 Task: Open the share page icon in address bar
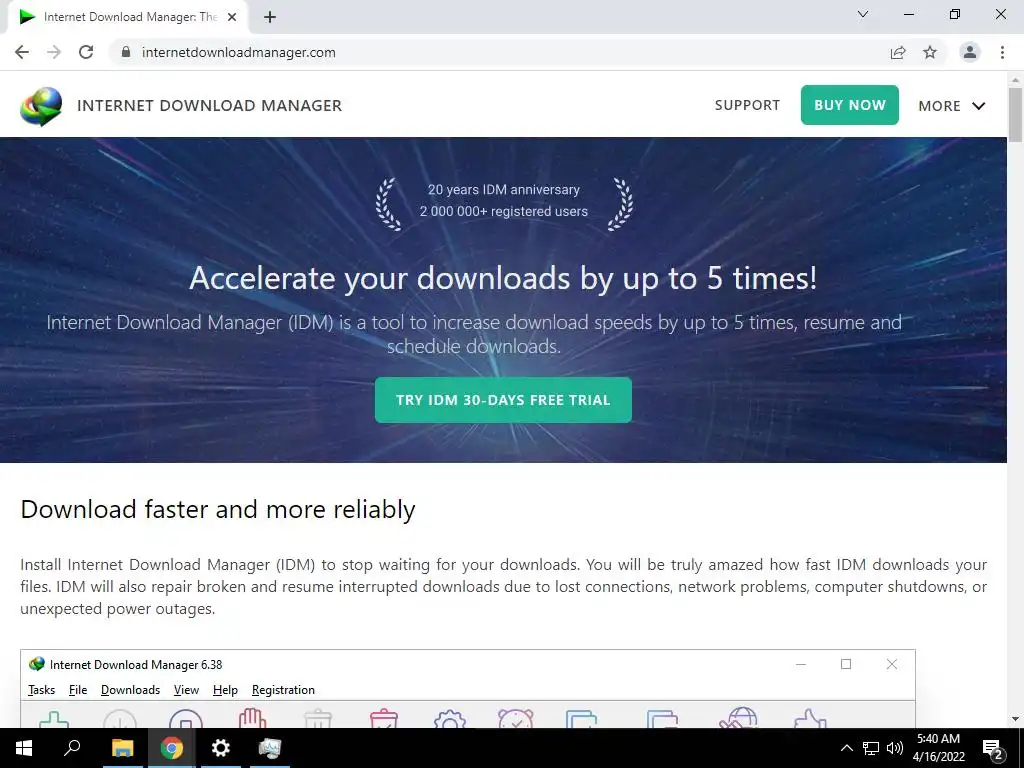pos(898,52)
